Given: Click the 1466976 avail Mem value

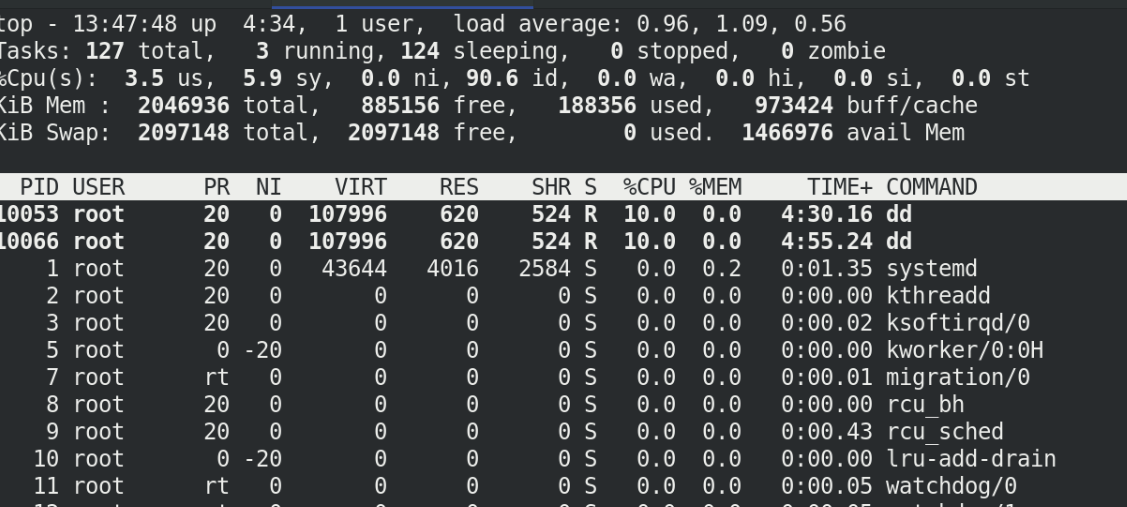Looking at the screenshot, I should pyautogui.click(x=788, y=133).
